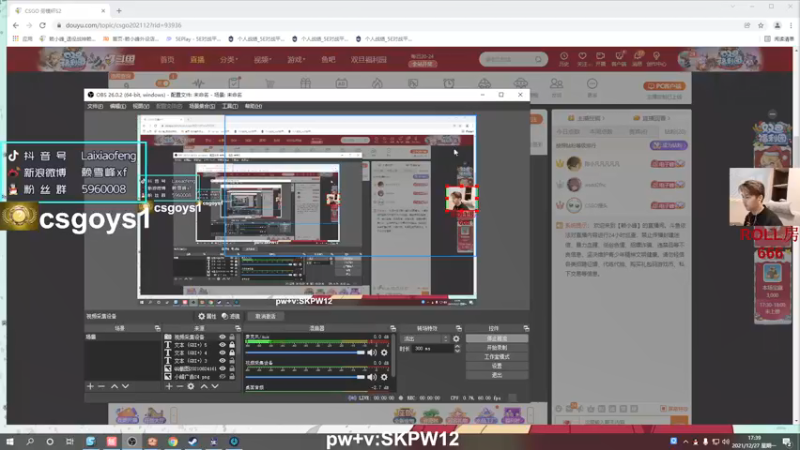Image resolution: width=800 pixels, height=450 pixels.
Task: Increase transition duration with stepper arrows
Action: coord(457,346)
